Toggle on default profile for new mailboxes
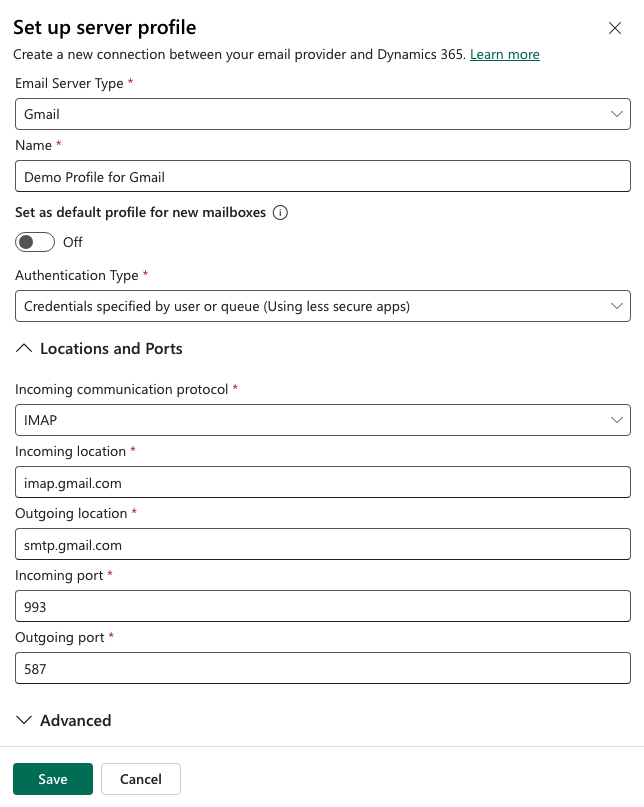The height and width of the screenshot is (807, 644). pos(34,242)
